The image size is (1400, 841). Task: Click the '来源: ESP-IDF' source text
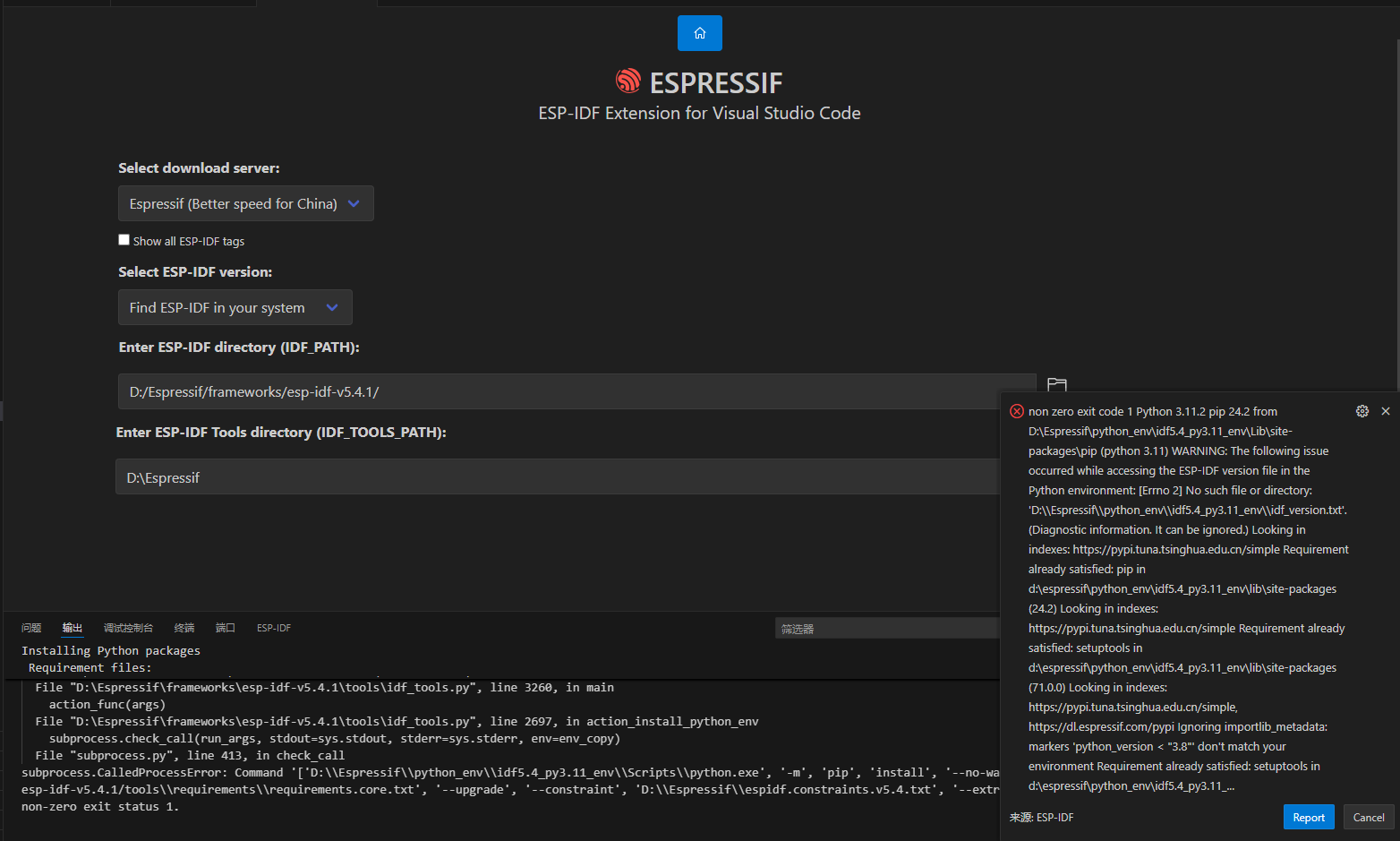tap(1042, 817)
